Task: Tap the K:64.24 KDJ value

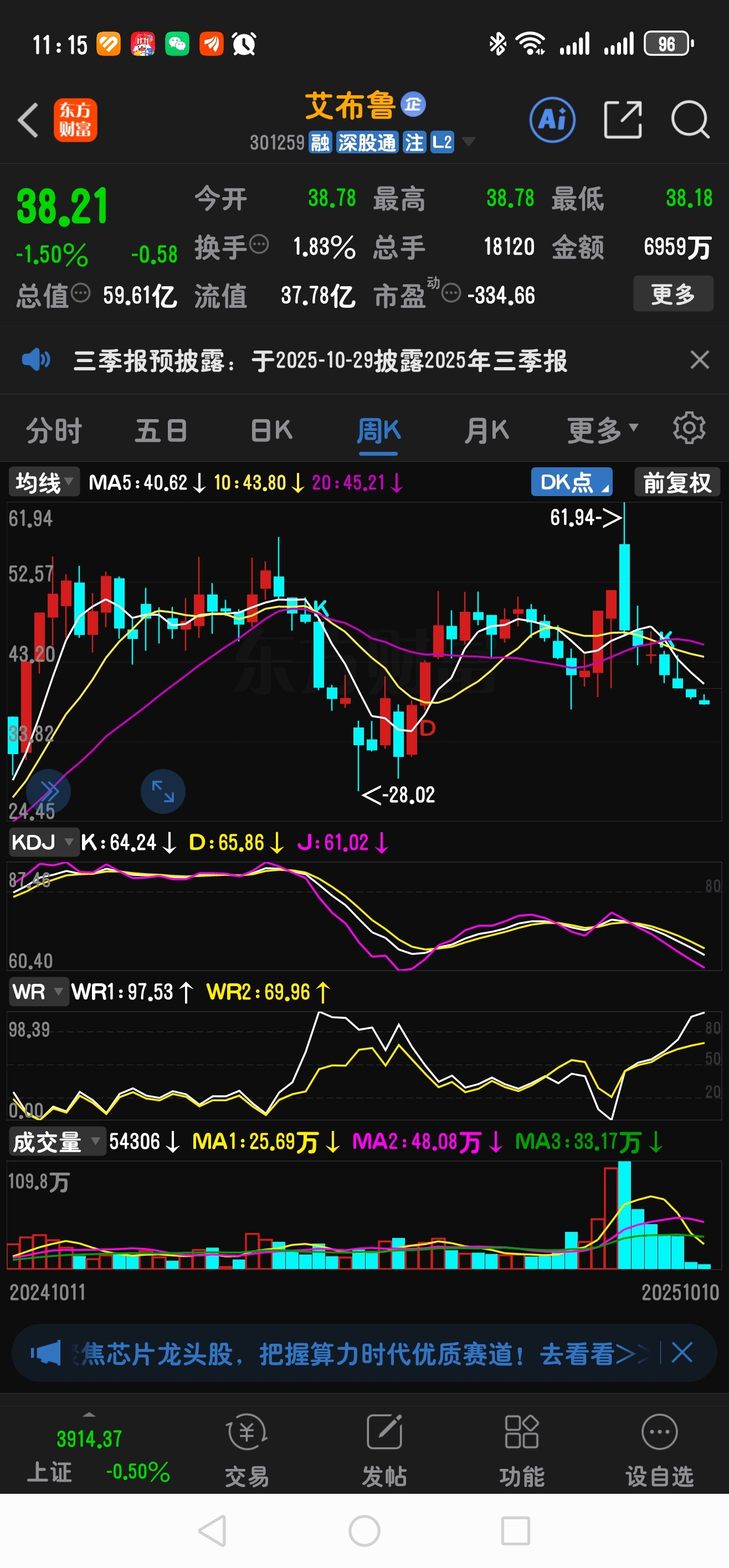Action: (x=128, y=843)
